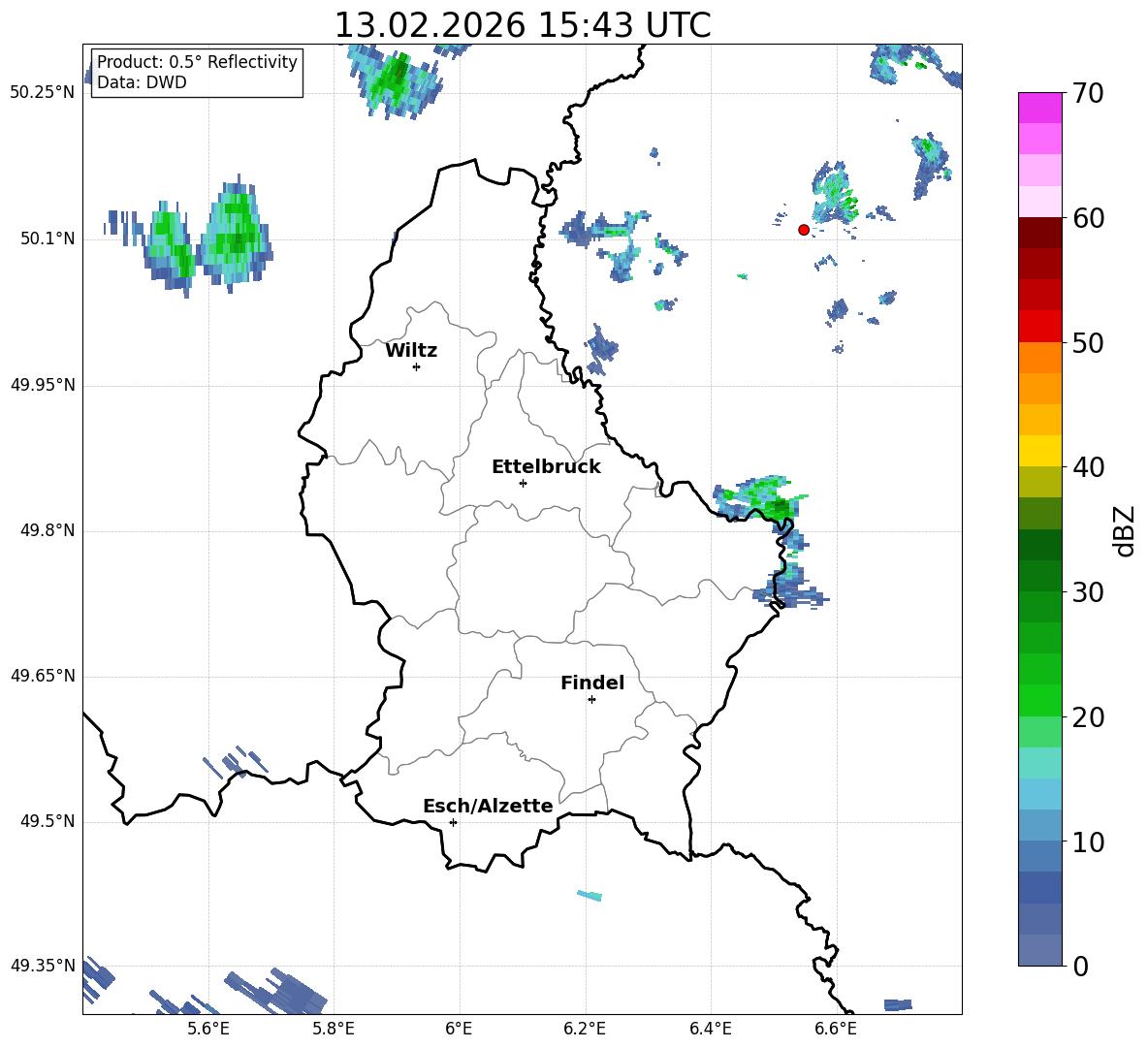
Task: Click the 6.4°E longitude label
Action: [x=710, y=1029]
